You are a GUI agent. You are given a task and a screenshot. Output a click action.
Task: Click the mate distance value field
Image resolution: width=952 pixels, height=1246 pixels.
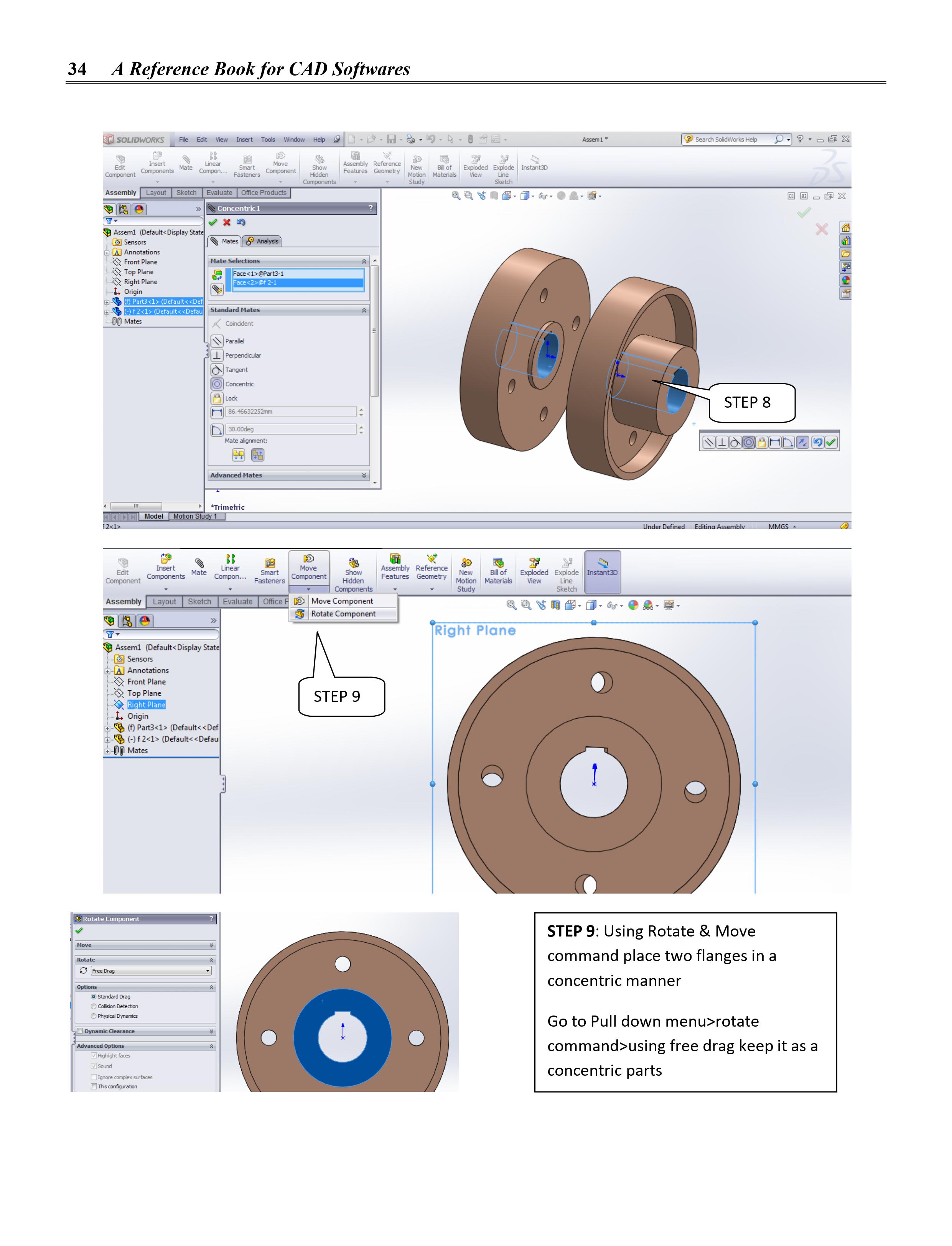tap(291, 412)
